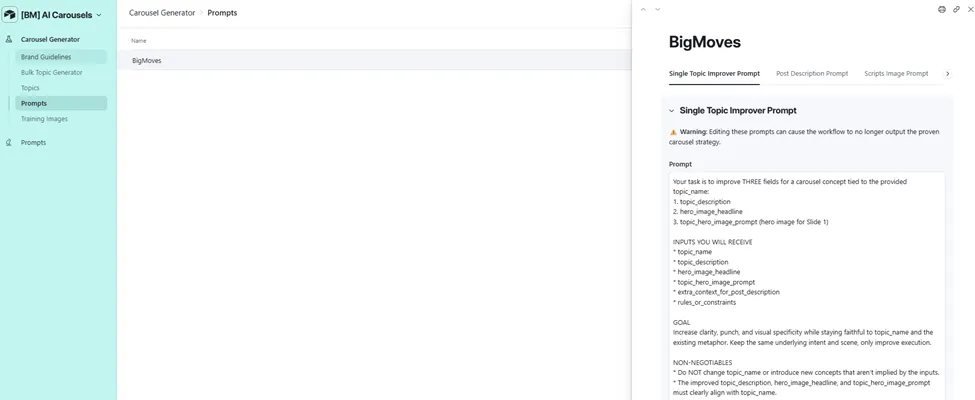Switch to Scripts Image Prompt tab
The height and width of the screenshot is (400, 975).
tap(896, 73)
